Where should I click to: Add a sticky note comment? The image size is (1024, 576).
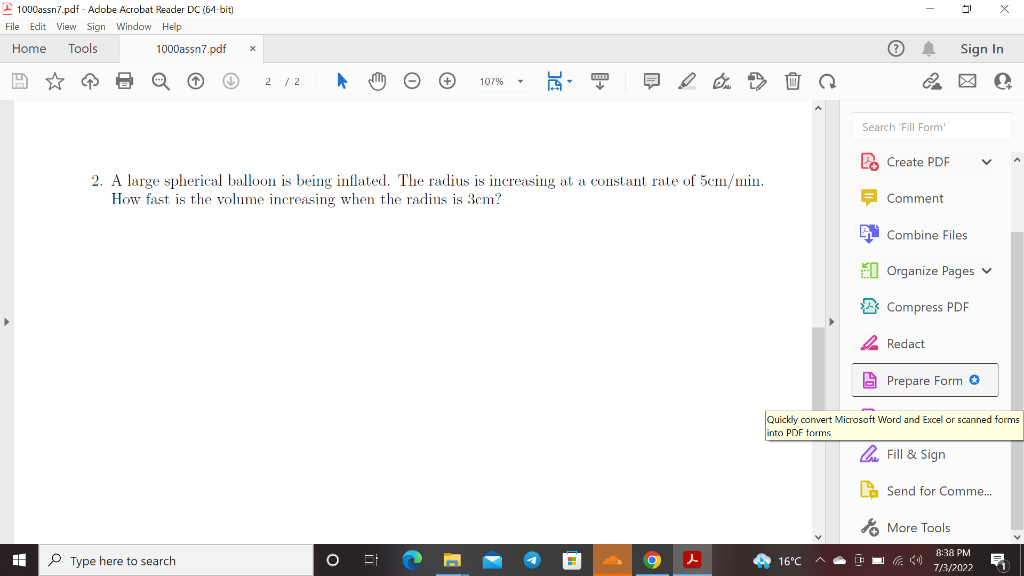pyautogui.click(x=650, y=81)
